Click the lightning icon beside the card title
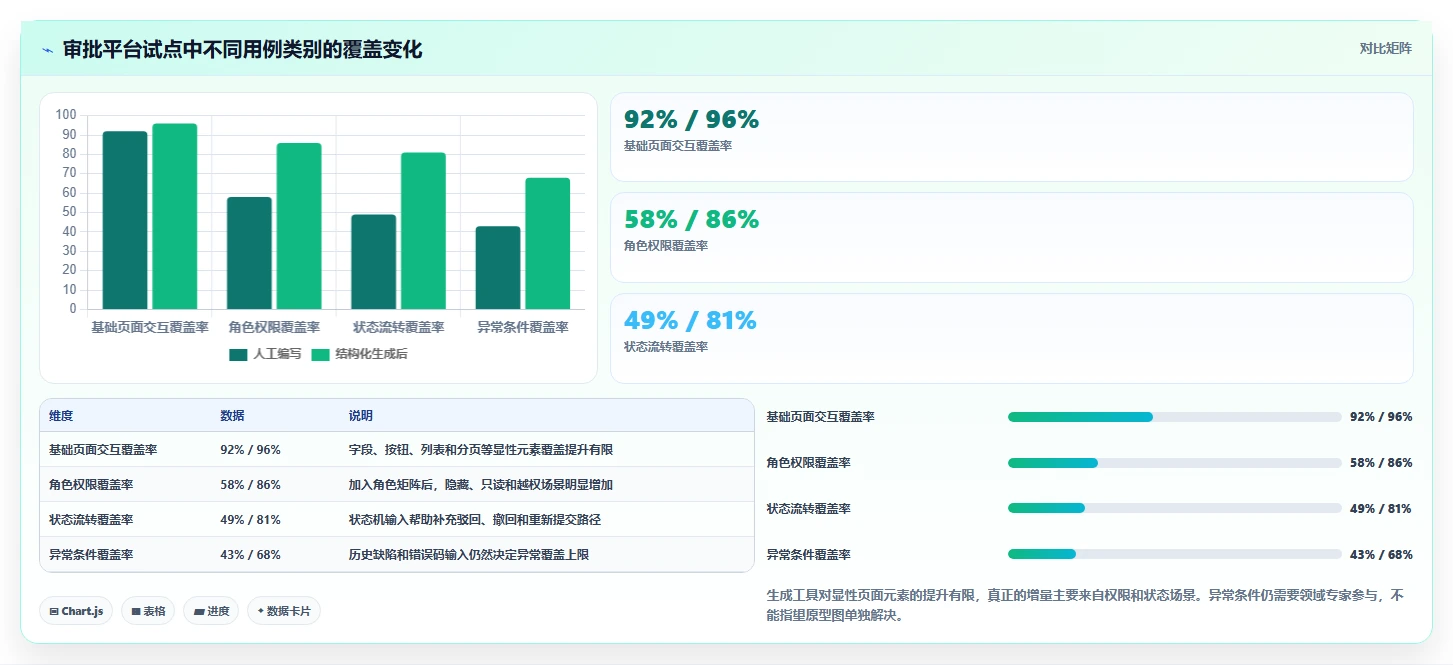The height and width of the screenshot is (665, 1453). (48, 50)
